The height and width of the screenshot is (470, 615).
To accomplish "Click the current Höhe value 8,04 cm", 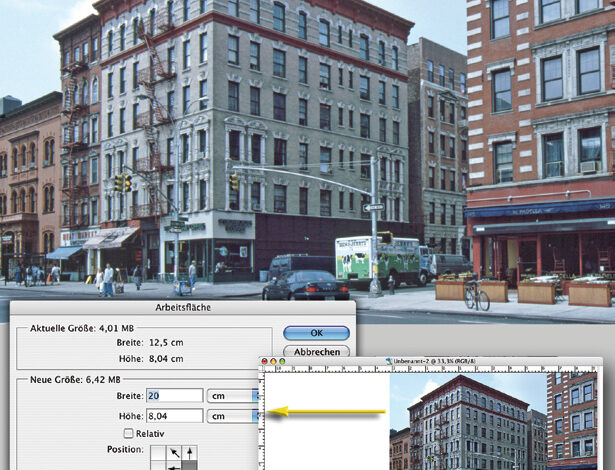I will [166, 359].
